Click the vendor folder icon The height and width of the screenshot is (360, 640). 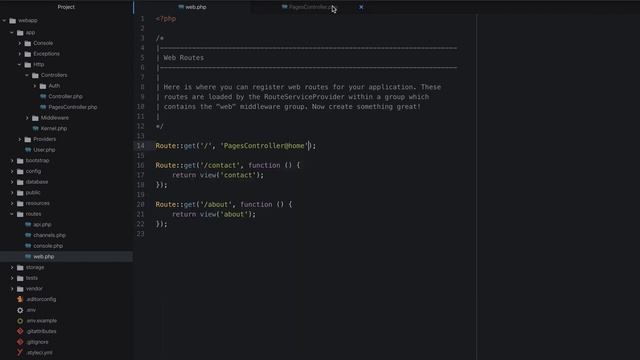coord(20,289)
